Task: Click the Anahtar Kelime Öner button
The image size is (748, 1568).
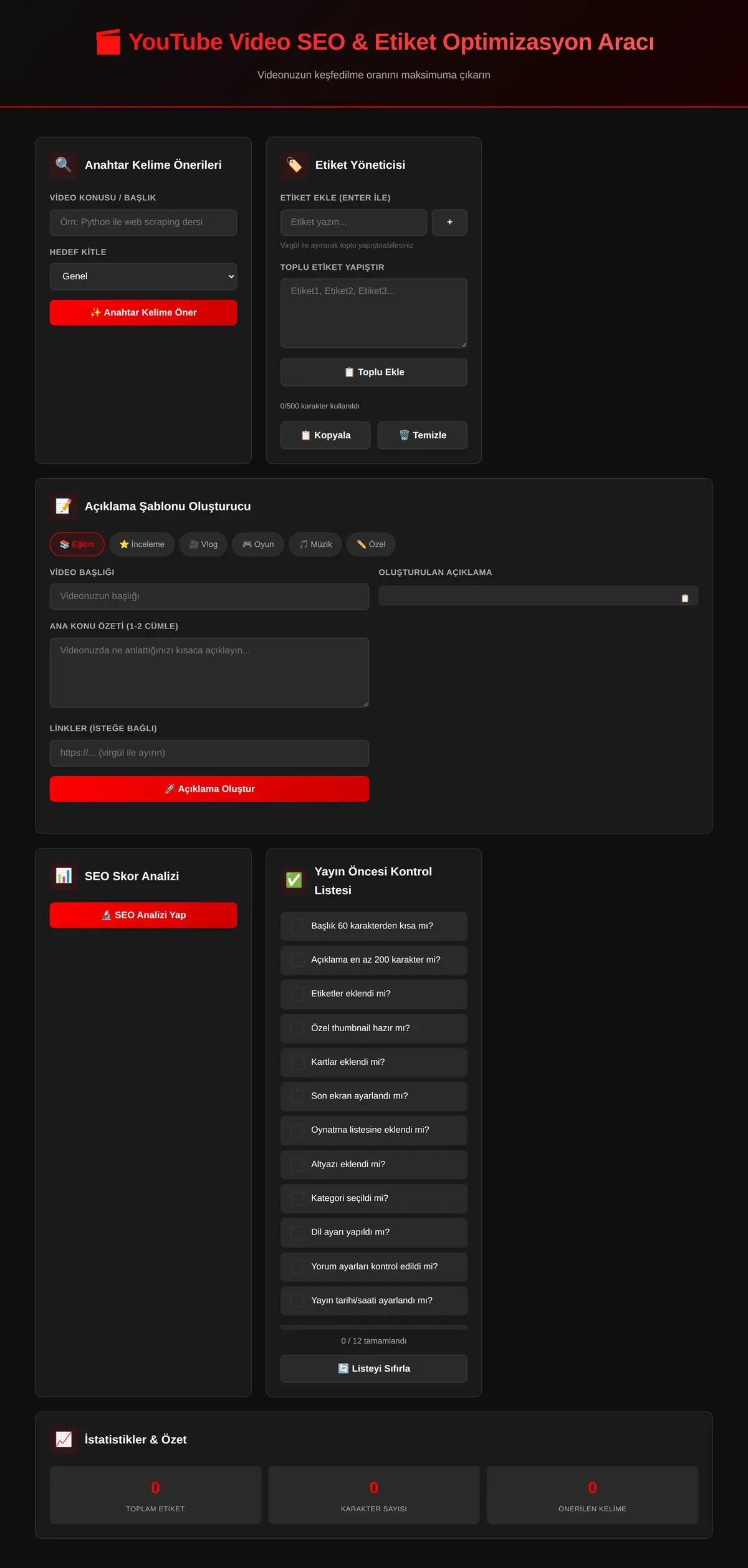Action: click(143, 312)
